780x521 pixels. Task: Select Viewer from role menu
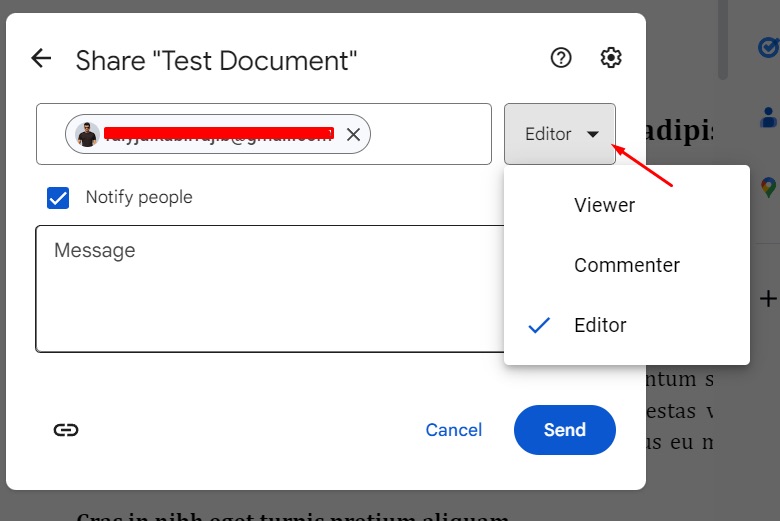[627, 205]
